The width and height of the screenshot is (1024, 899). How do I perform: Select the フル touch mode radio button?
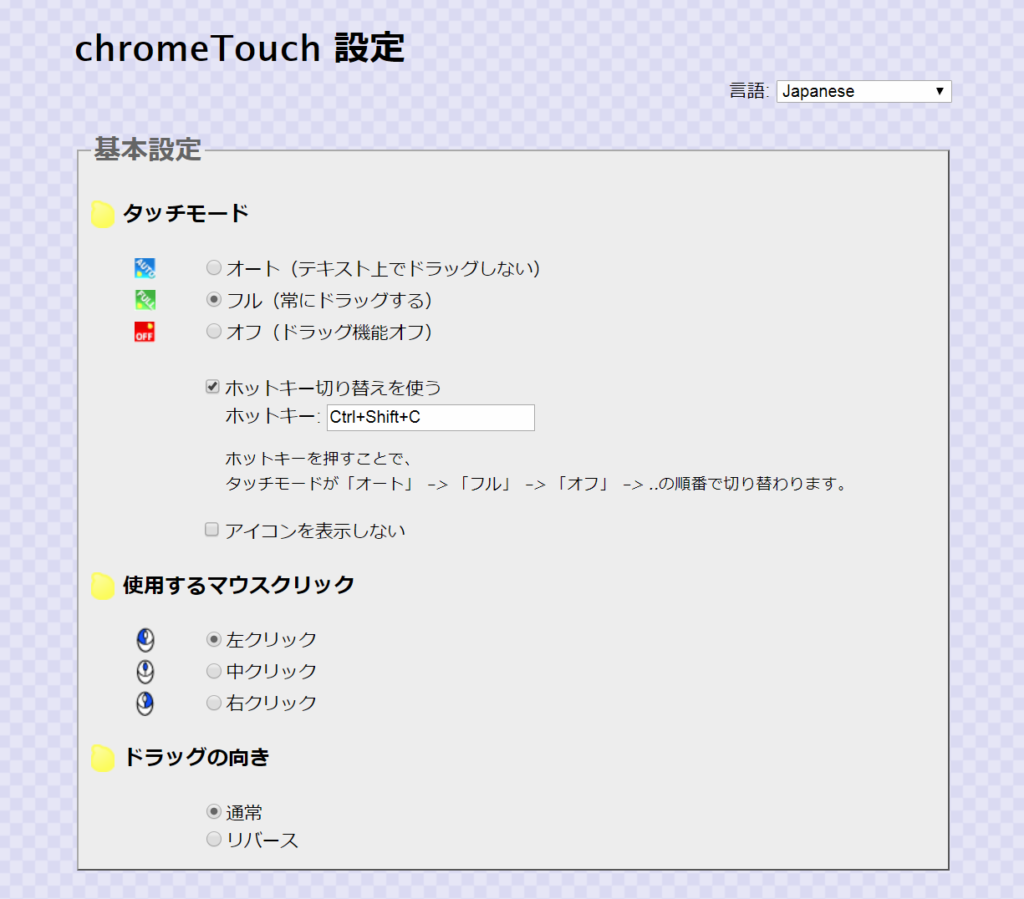(213, 299)
